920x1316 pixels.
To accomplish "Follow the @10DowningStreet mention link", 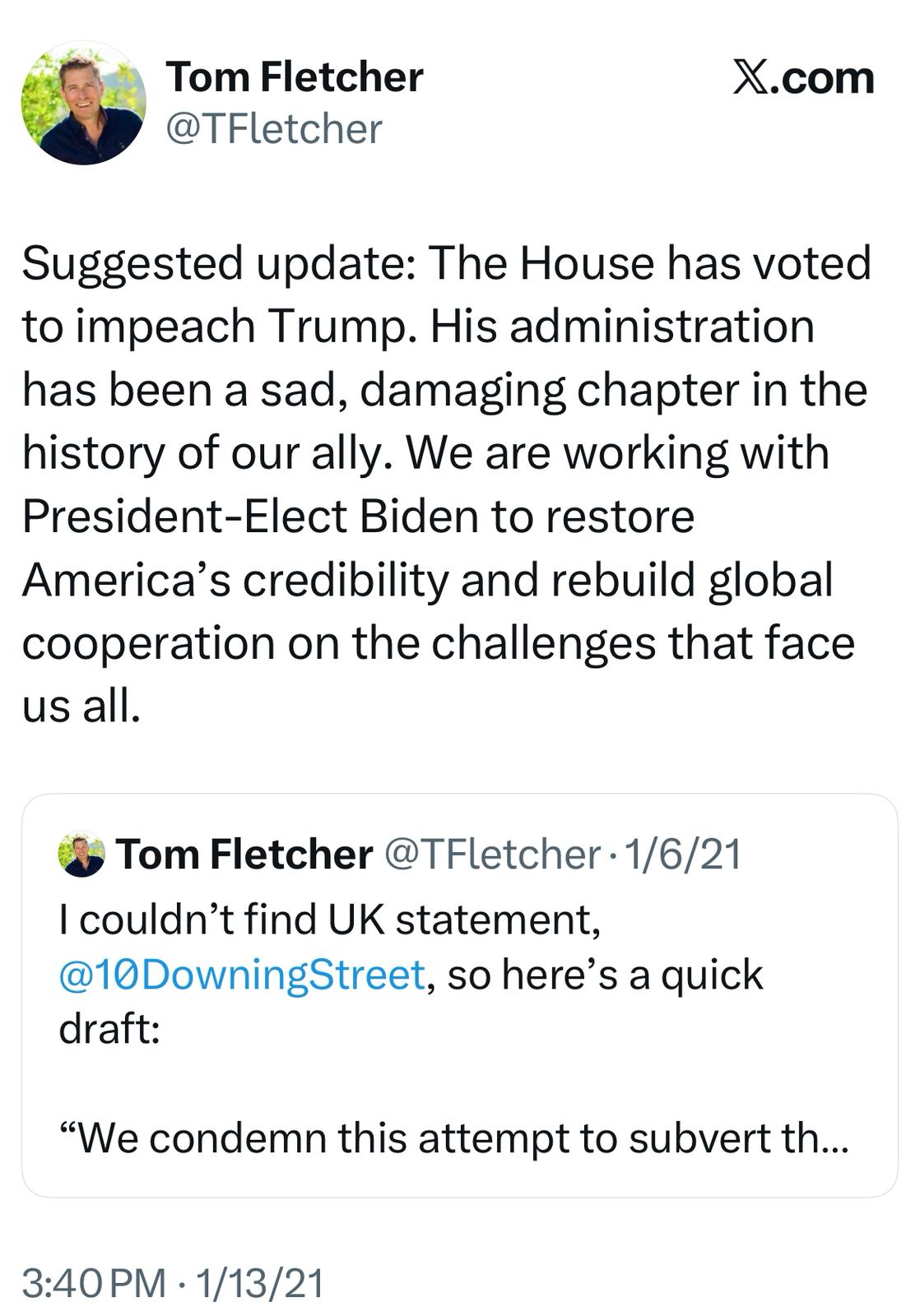I will coord(242,975).
